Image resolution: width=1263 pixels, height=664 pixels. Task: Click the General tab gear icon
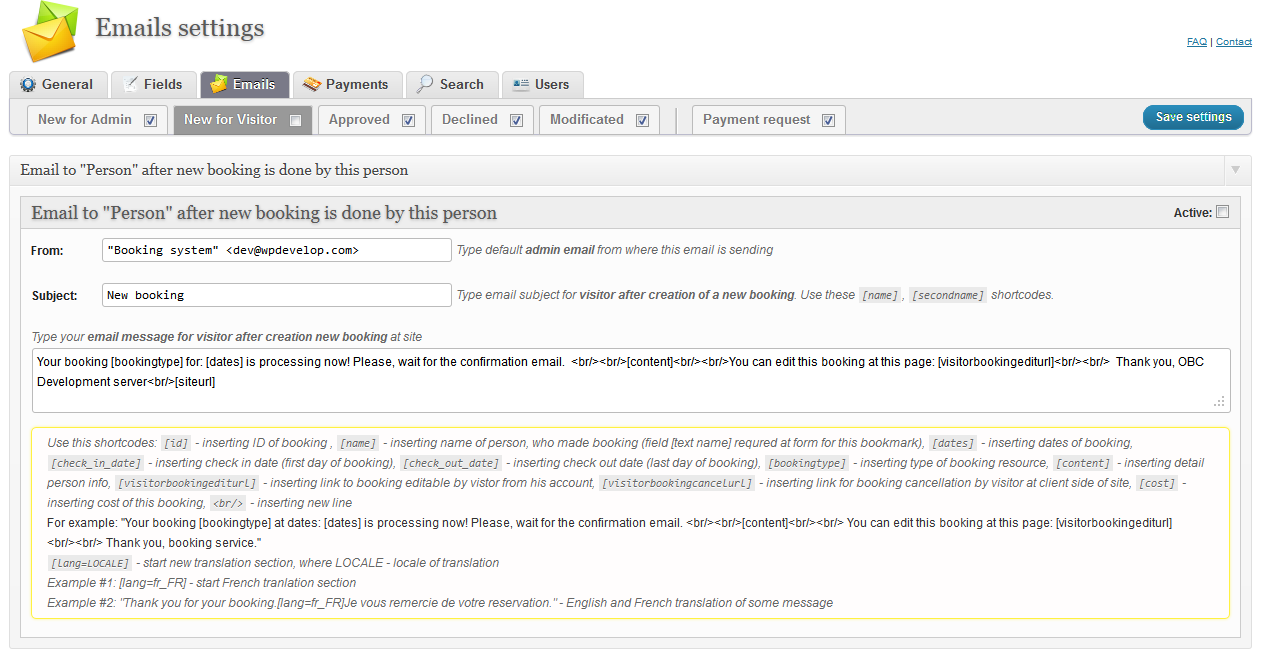(28, 85)
